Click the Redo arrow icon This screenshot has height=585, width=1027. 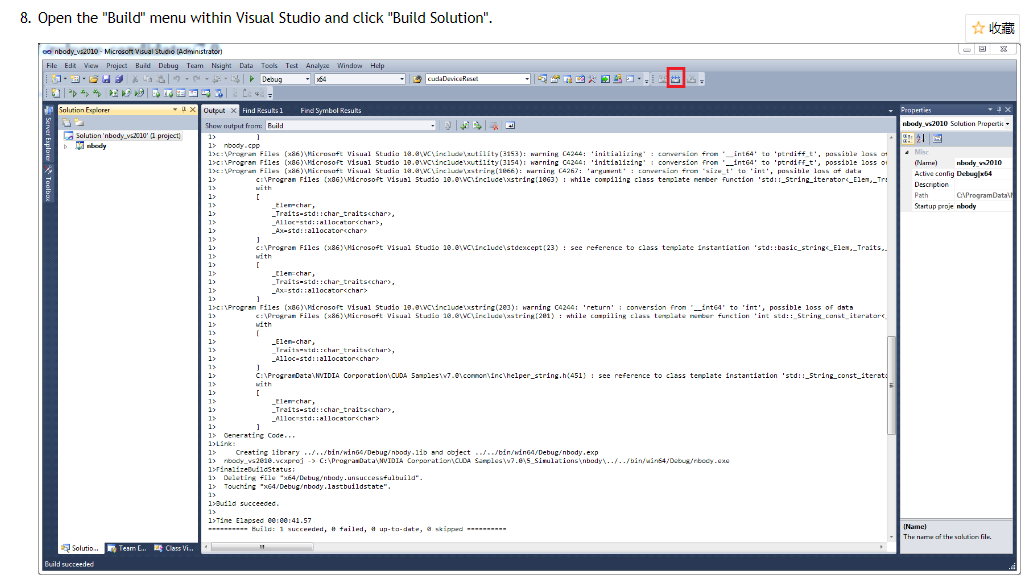pyautogui.click(x=196, y=79)
